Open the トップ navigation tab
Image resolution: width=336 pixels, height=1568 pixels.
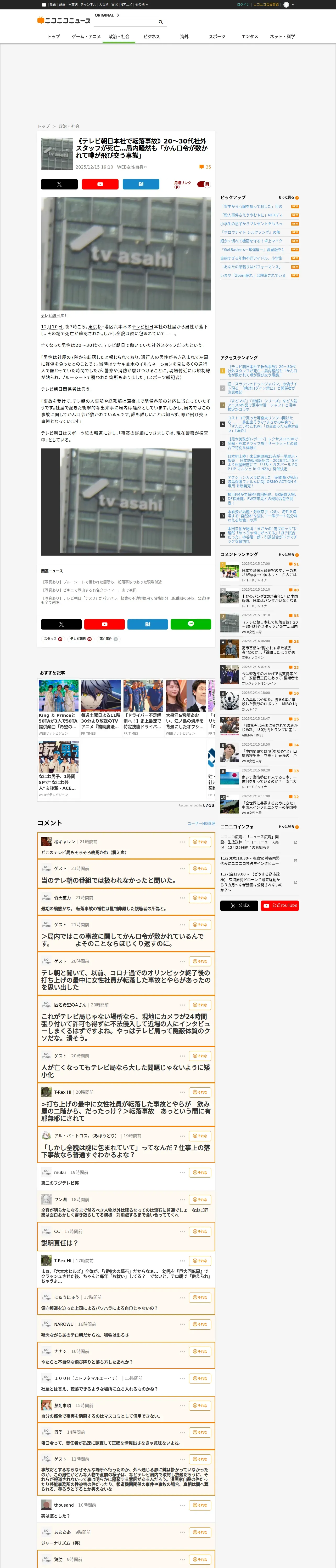[54, 37]
